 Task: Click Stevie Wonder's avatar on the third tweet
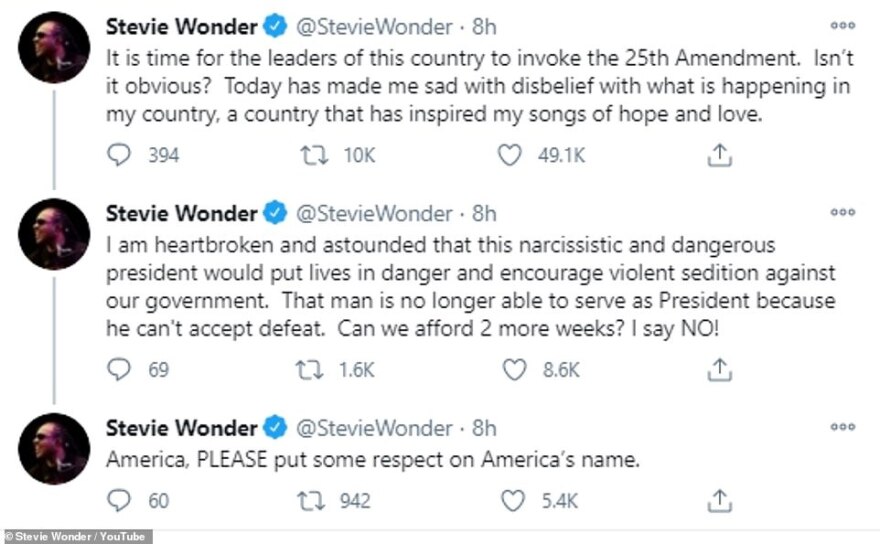(x=54, y=449)
